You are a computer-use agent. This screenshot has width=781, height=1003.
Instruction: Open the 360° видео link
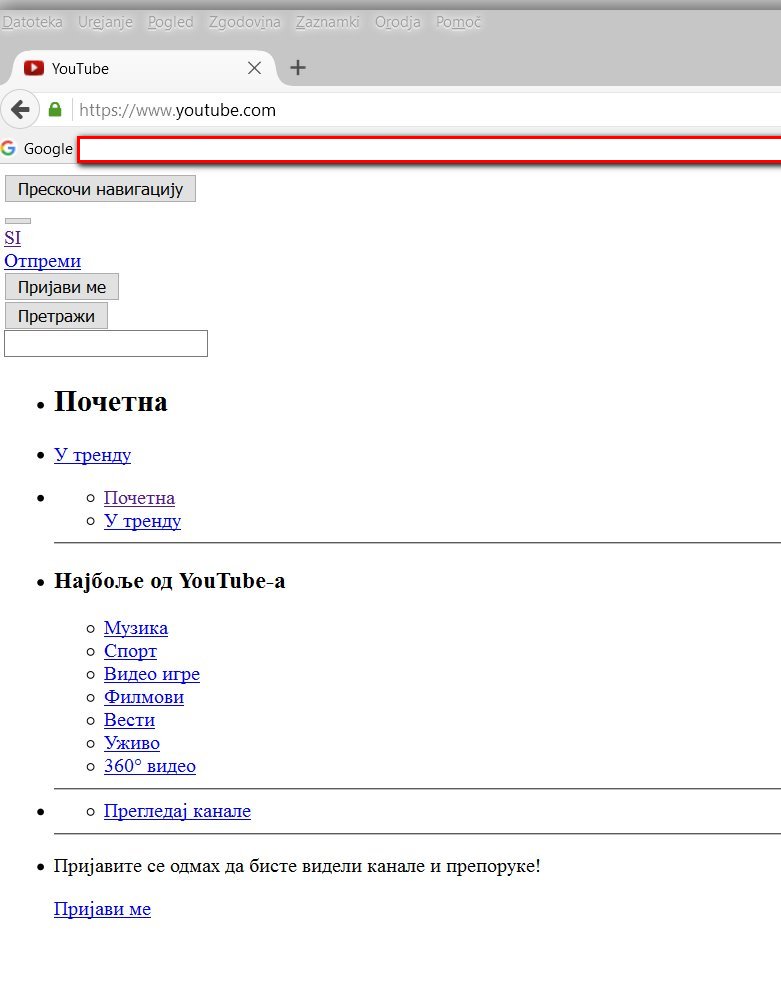150,766
